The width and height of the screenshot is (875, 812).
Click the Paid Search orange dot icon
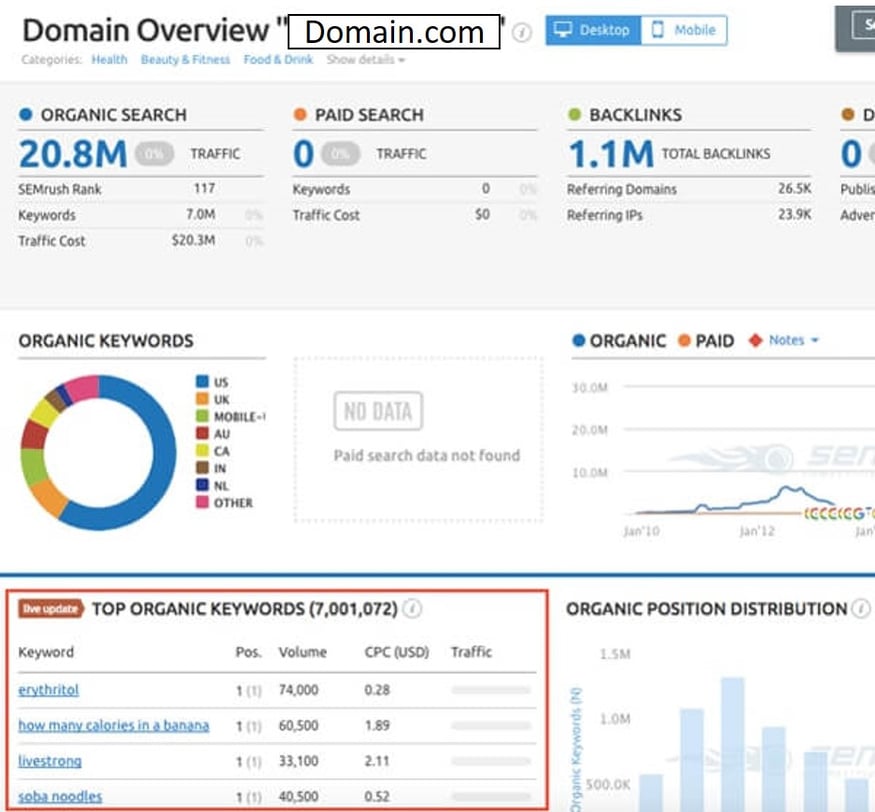pos(300,114)
